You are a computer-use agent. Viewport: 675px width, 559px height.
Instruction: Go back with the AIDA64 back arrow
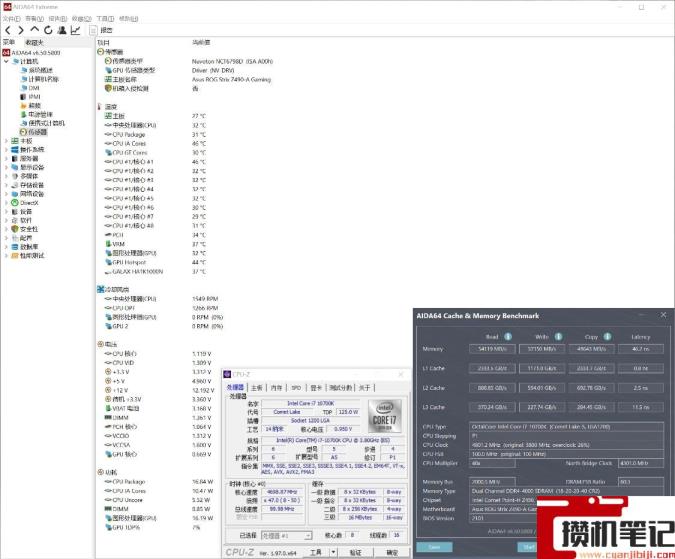click(8, 30)
